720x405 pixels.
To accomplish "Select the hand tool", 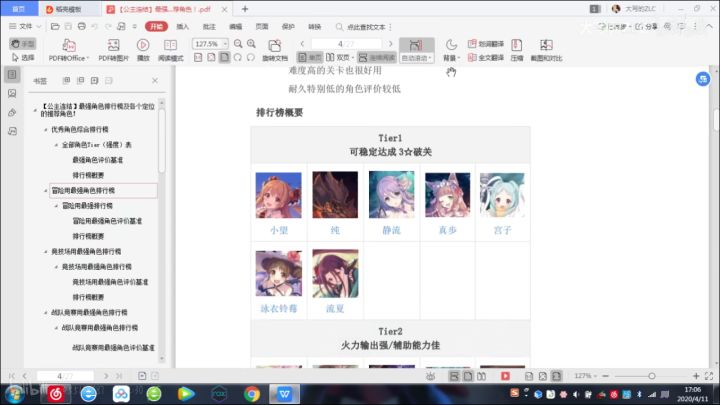I will 22,44.
